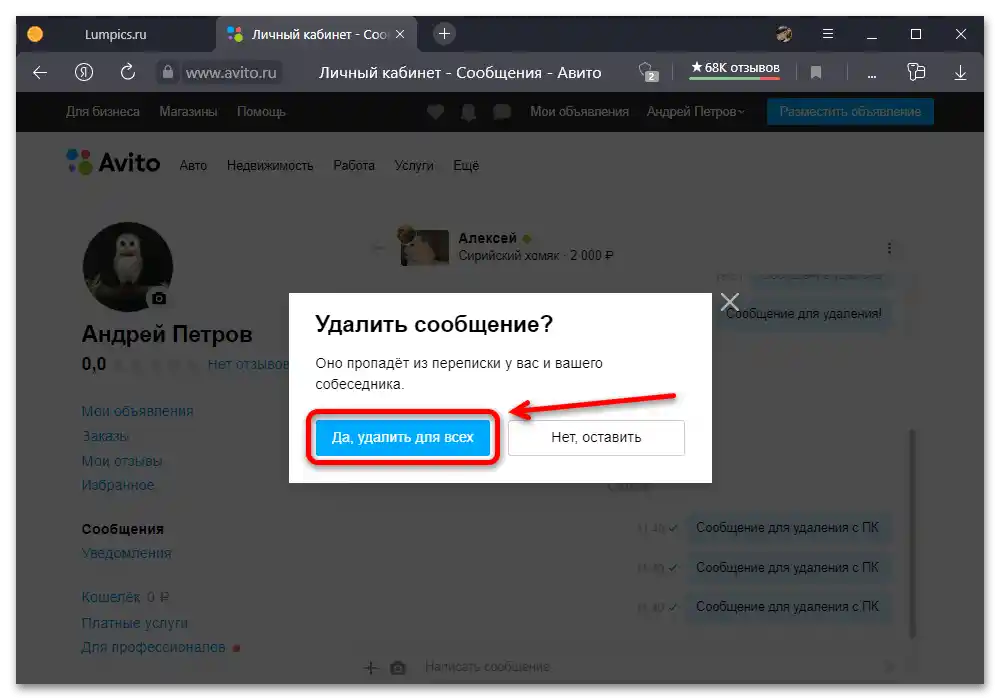This screenshot has height=700, width=1000.
Task: Open browser hamburger menu
Action: pos(828,34)
